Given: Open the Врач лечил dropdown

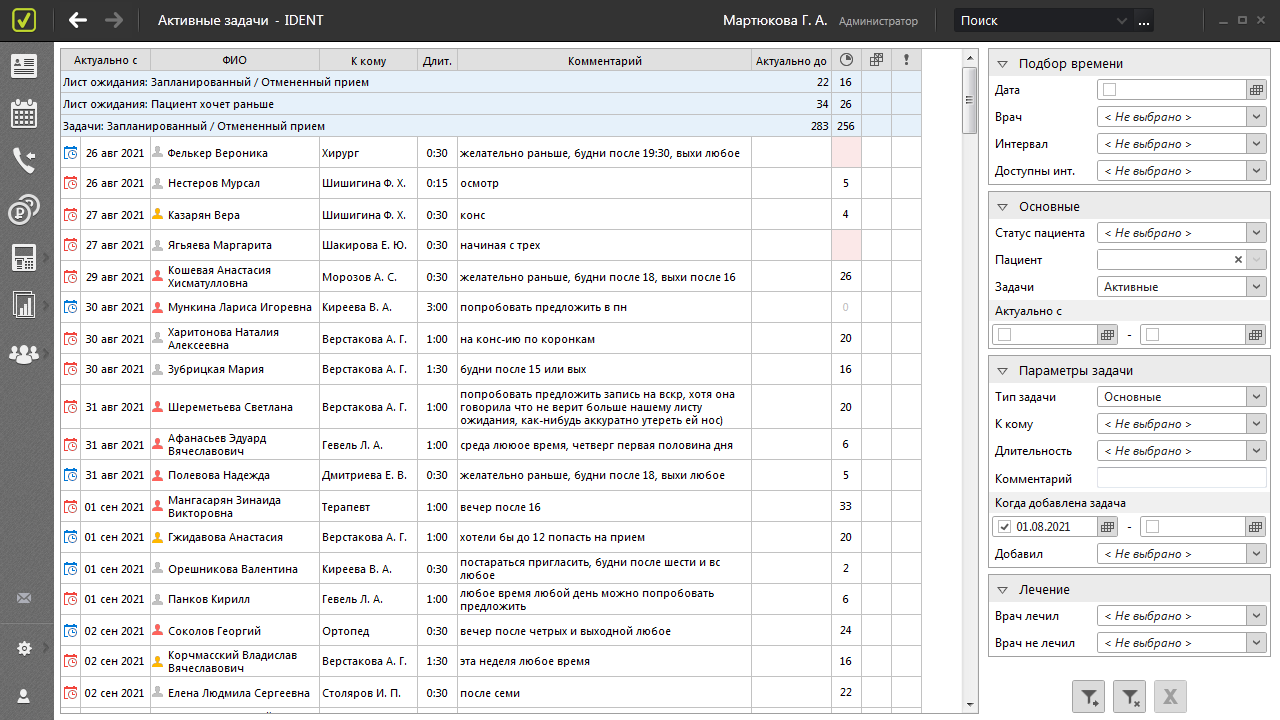Looking at the screenshot, I should pyautogui.click(x=1182, y=616).
